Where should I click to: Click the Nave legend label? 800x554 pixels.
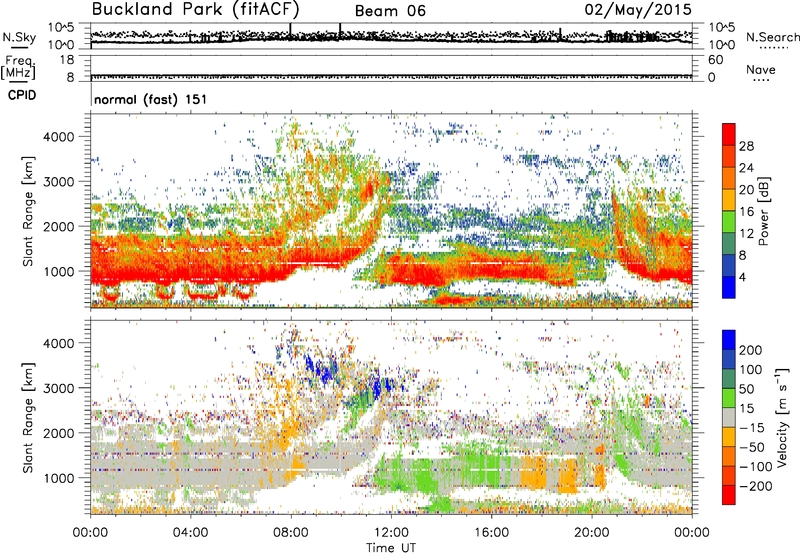(x=760, y=70)
